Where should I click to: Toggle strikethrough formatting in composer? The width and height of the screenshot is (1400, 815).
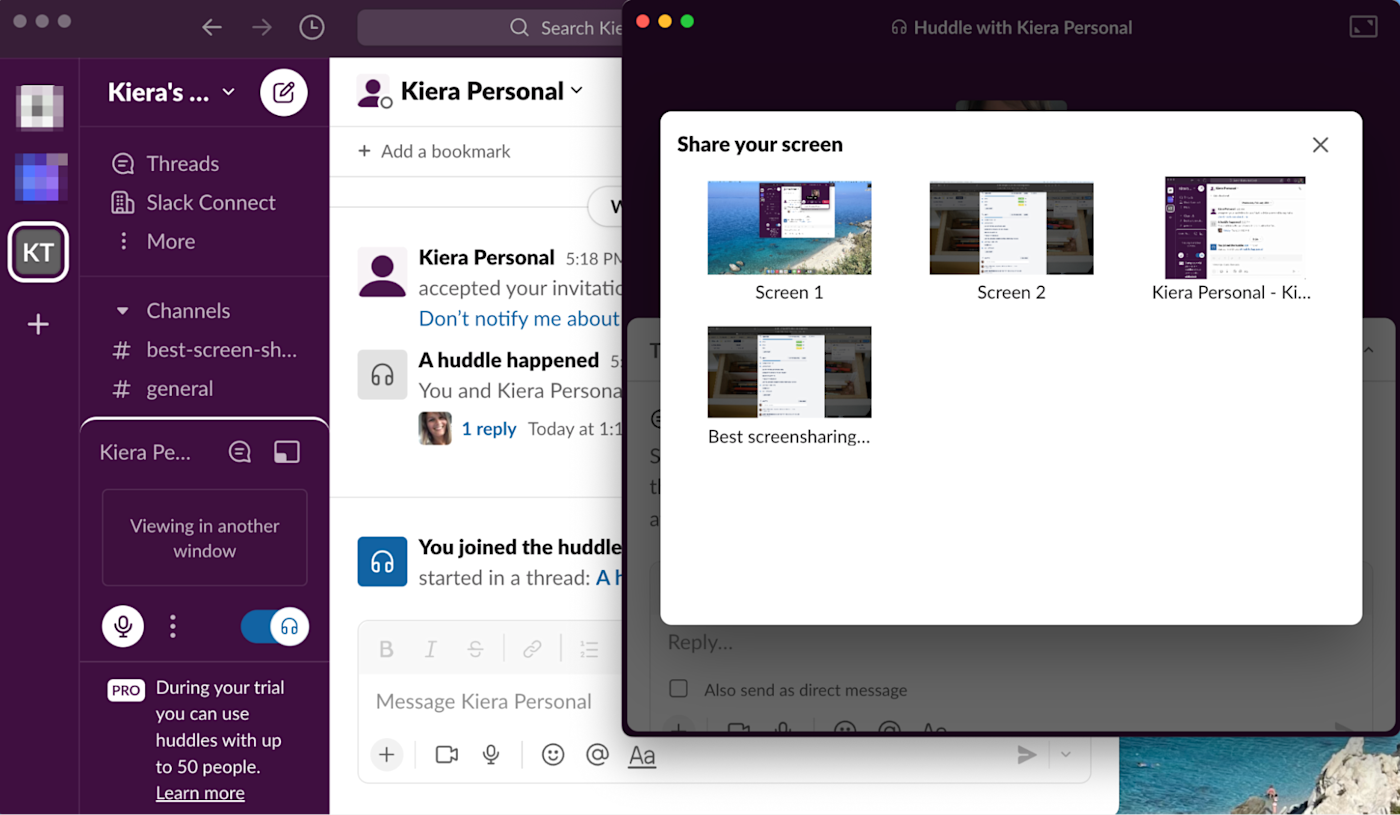coord(475,649)
